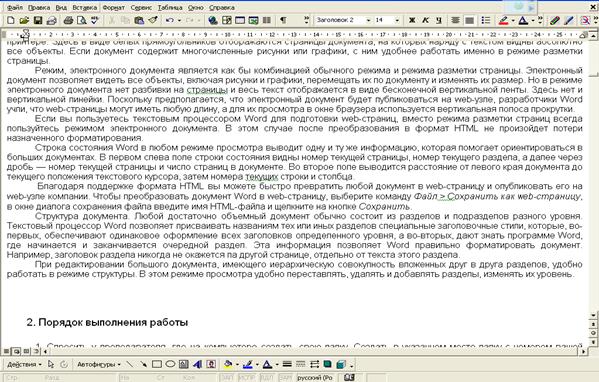
Task: Insert a WordArt object
Action: [x=197, y=364]
